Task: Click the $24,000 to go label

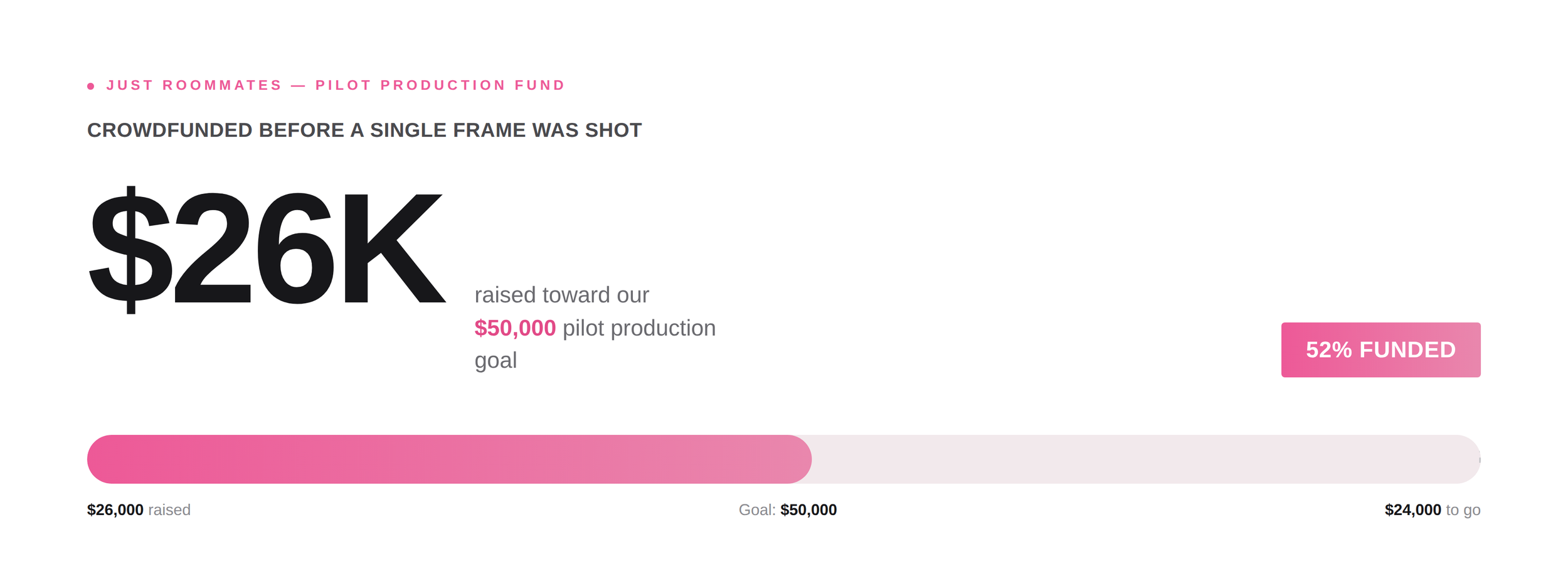Action: 1433,509
